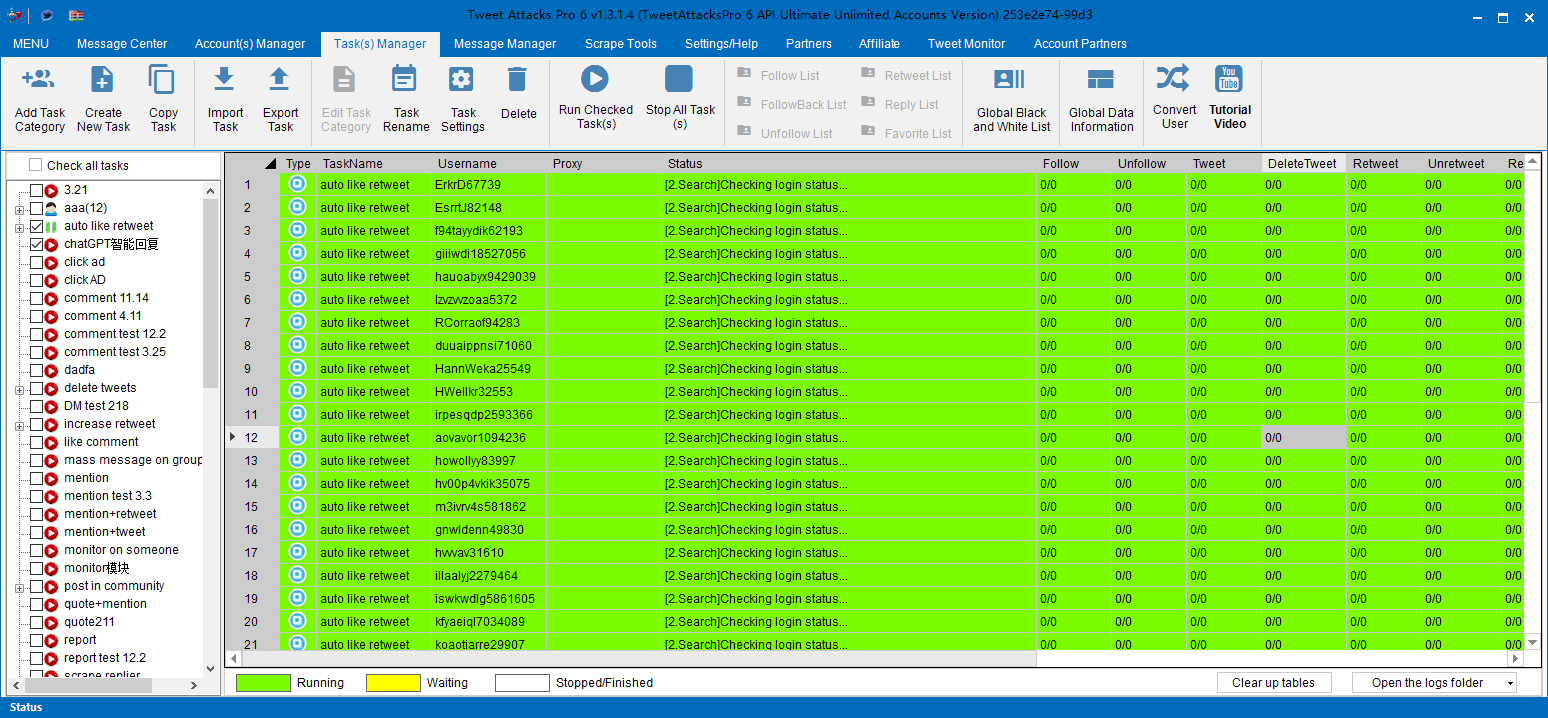Viewport: 1548px width, 718px height.
Task: Click the Status column header
Action: pos(849,164)
